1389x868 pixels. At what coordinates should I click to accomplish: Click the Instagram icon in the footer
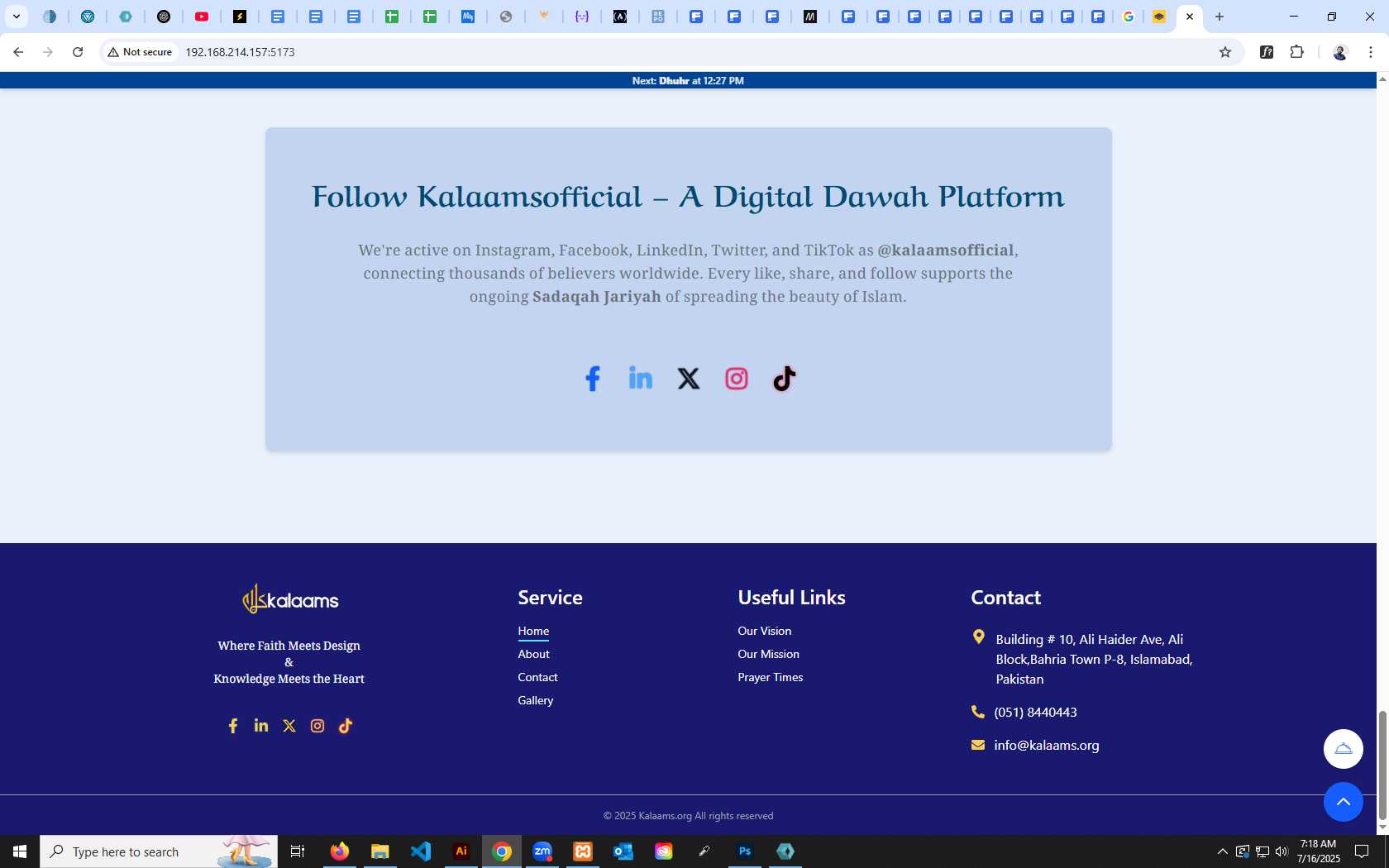(317, 726)
